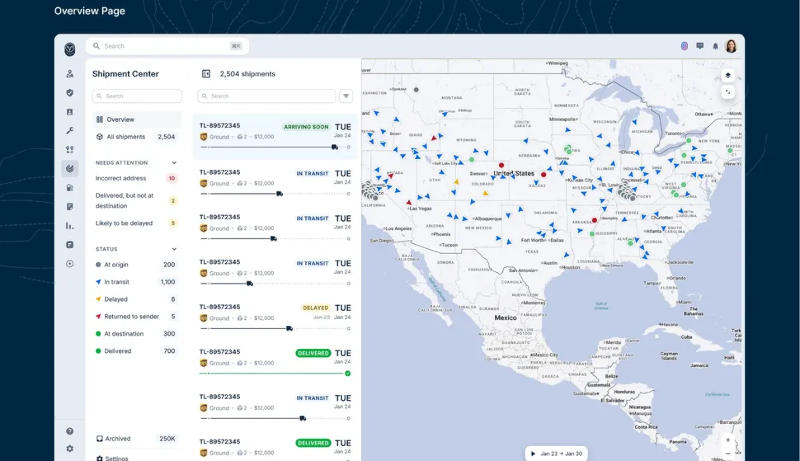Click the map fullscreen expand button

(728, 92)
